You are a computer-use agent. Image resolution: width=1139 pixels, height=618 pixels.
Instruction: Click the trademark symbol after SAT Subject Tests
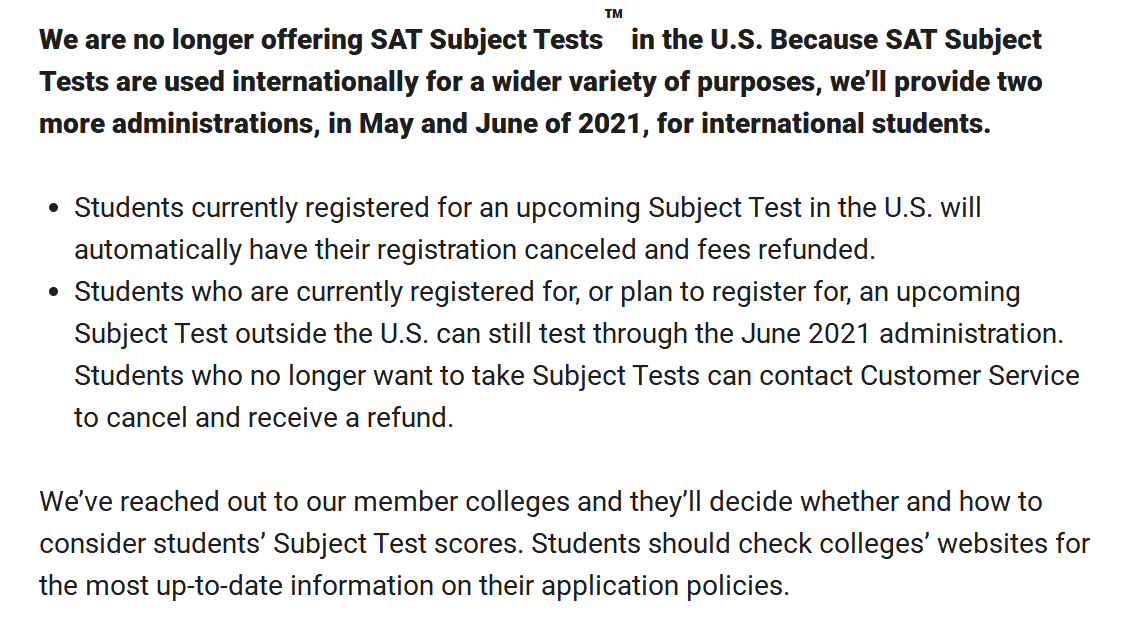pyautogui.click(x=614, y=14)
